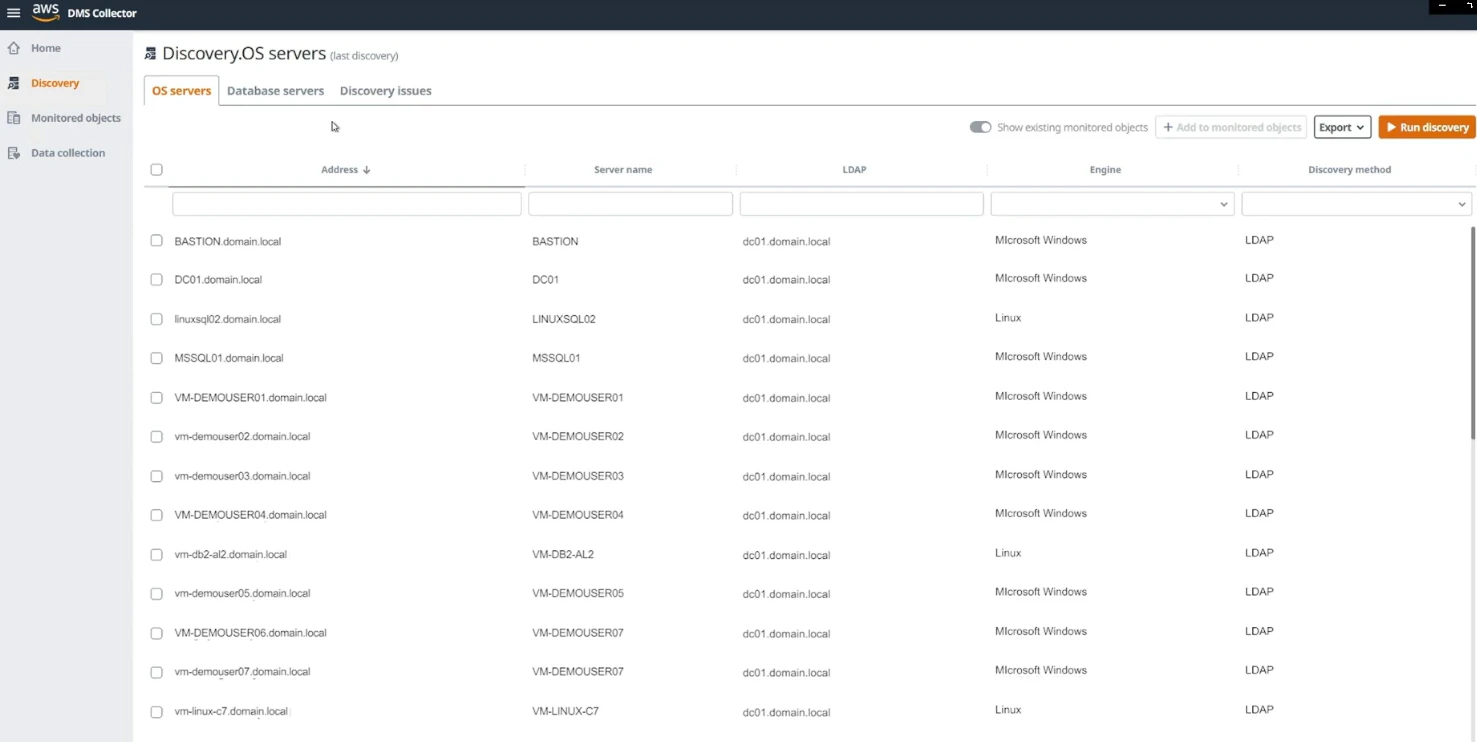Image resolution: width=1477 pixels, height=742 pixels.
Task: Tick the vm-db2-al2.domain.local checkbox
Action: pyautogui.click(x=156, y=555)
